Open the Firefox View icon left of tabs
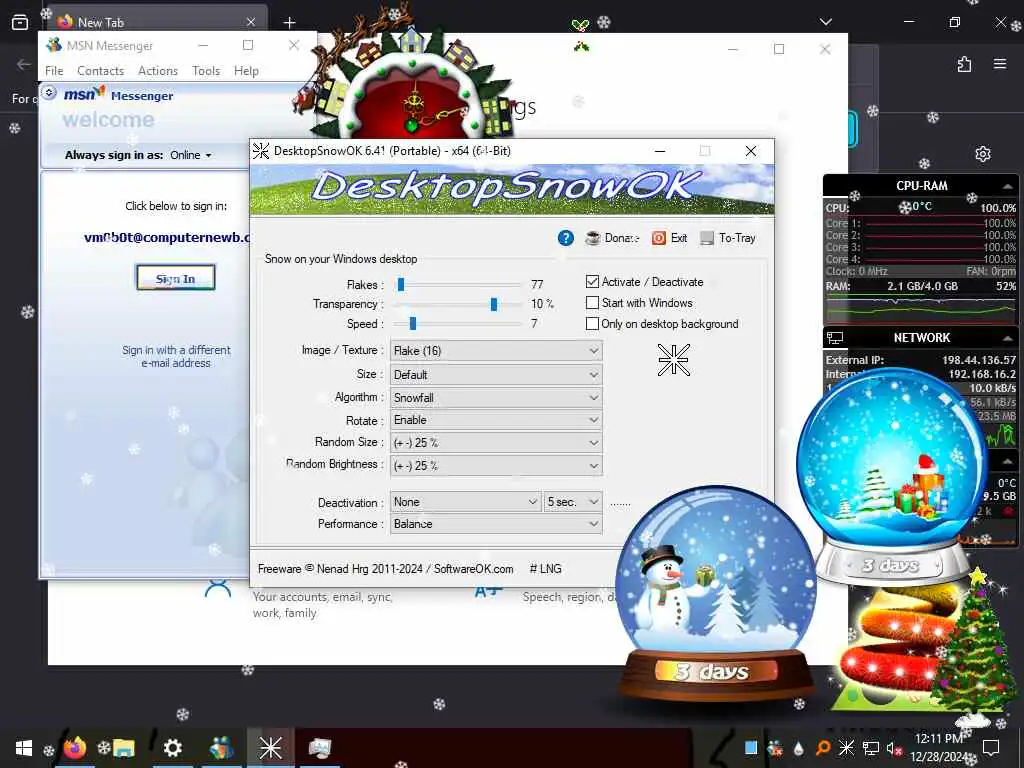 [x=20, y=22]
